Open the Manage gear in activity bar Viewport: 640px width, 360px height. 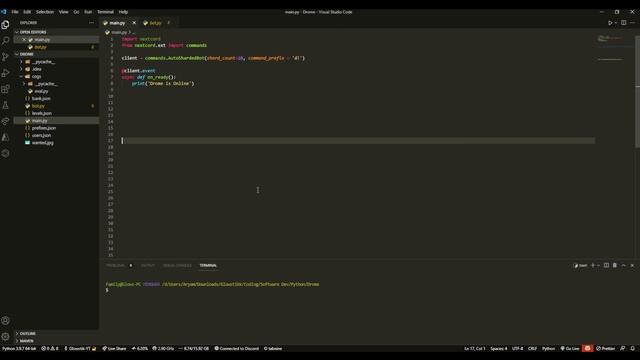click(x=5, y=337)
